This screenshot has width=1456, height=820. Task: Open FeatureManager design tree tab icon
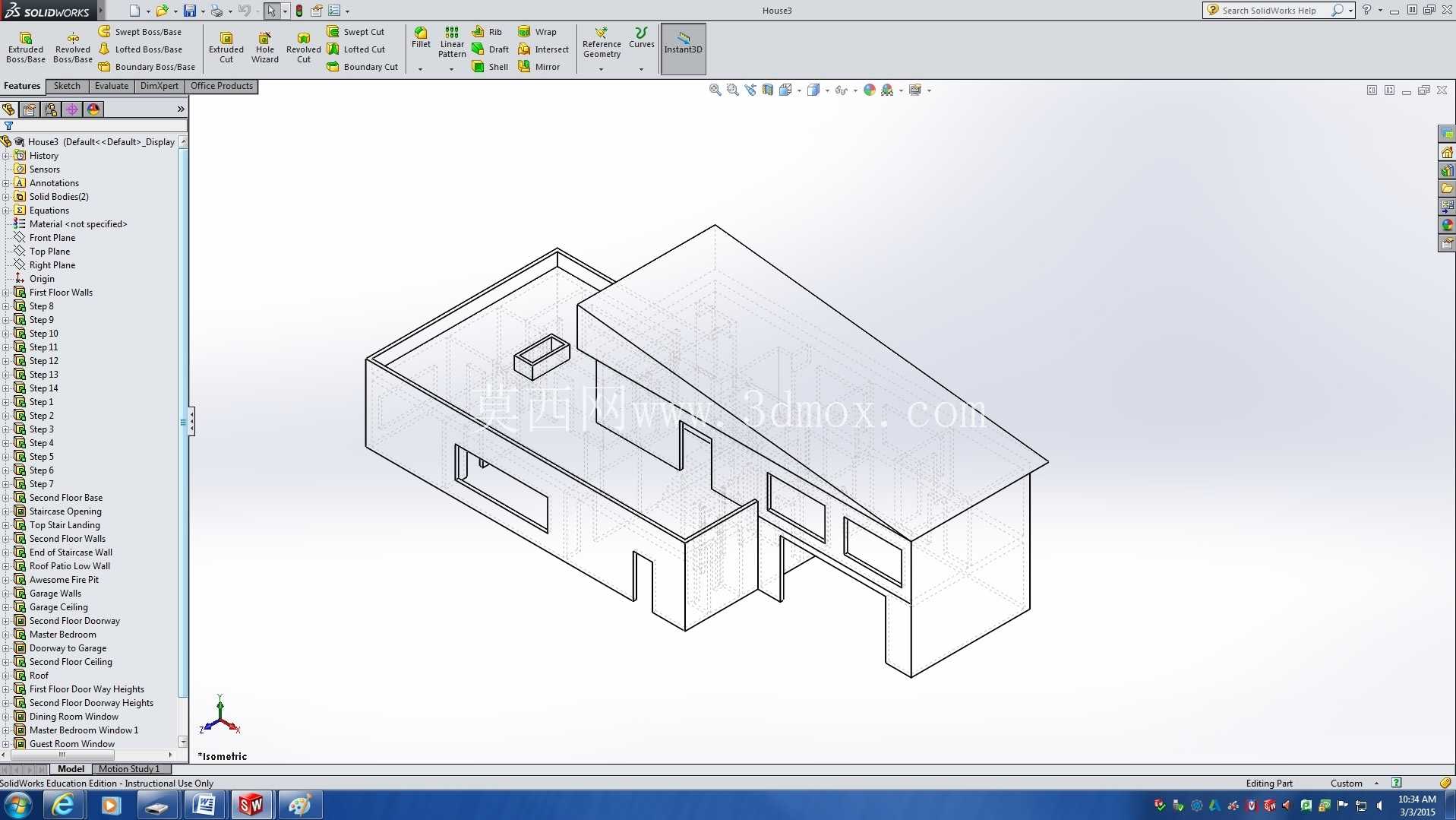9,109
